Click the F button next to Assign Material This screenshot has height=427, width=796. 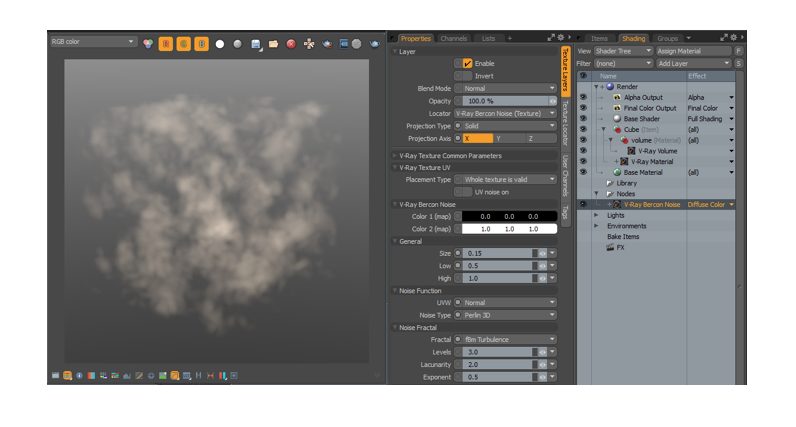coord(739,51)
